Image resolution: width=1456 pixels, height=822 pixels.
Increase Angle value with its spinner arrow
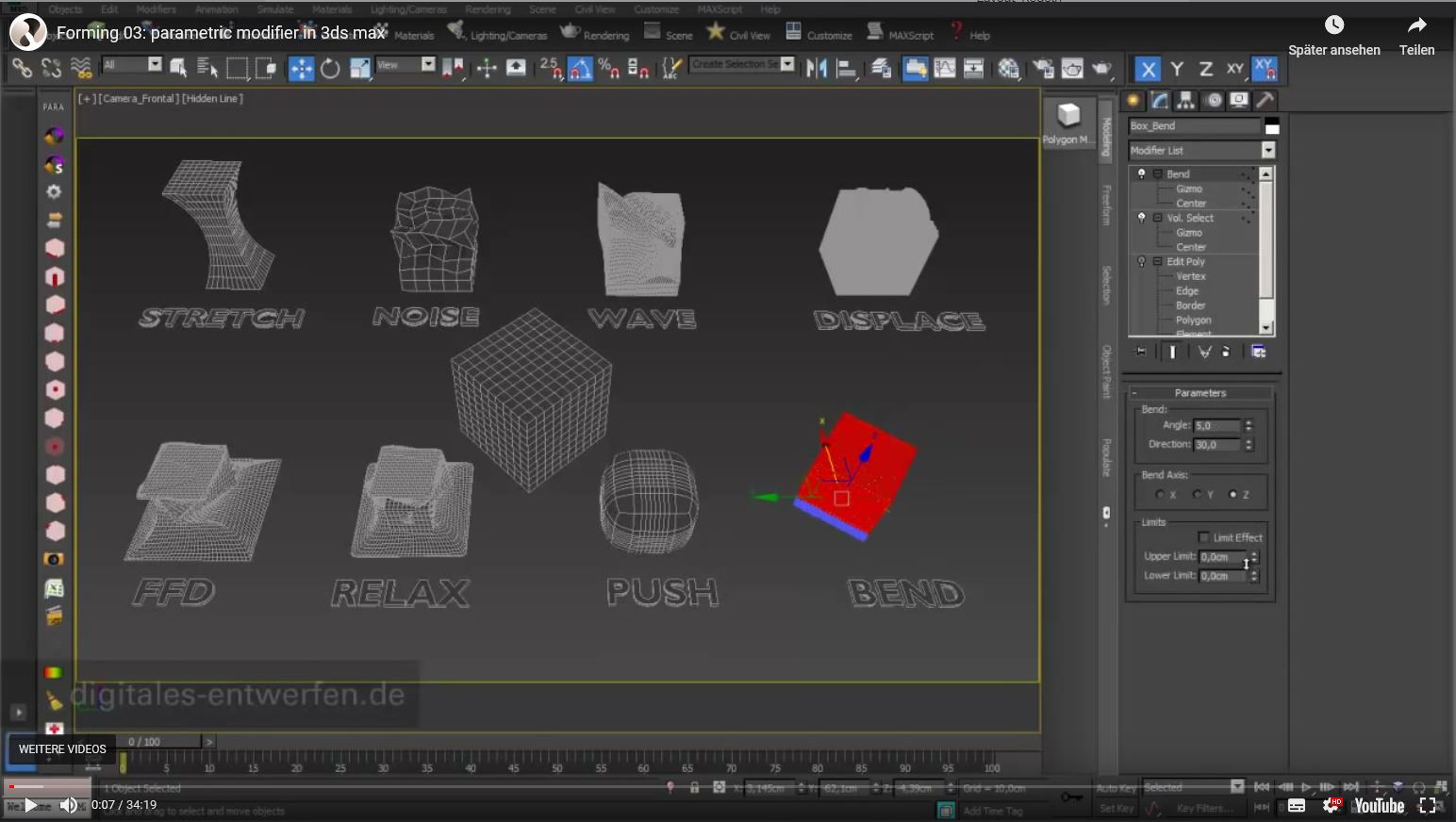pyautogui.click(x=1249, y=421)
